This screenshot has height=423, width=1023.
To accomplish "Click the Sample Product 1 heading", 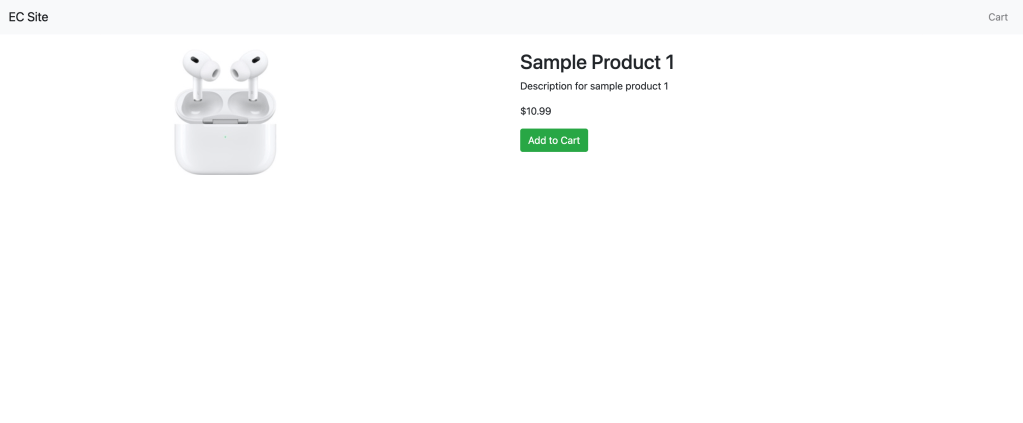I will coord(597,62).
